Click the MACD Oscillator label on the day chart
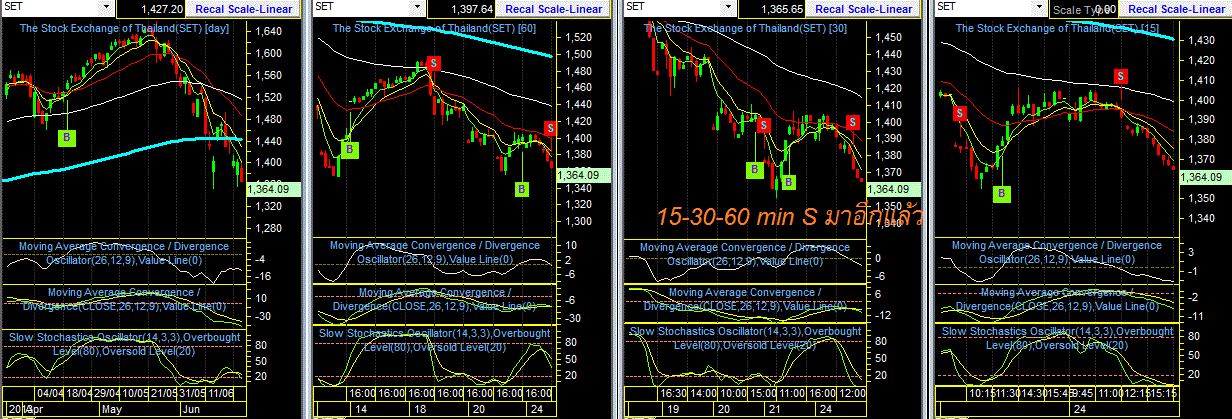 tap(125, 253)
